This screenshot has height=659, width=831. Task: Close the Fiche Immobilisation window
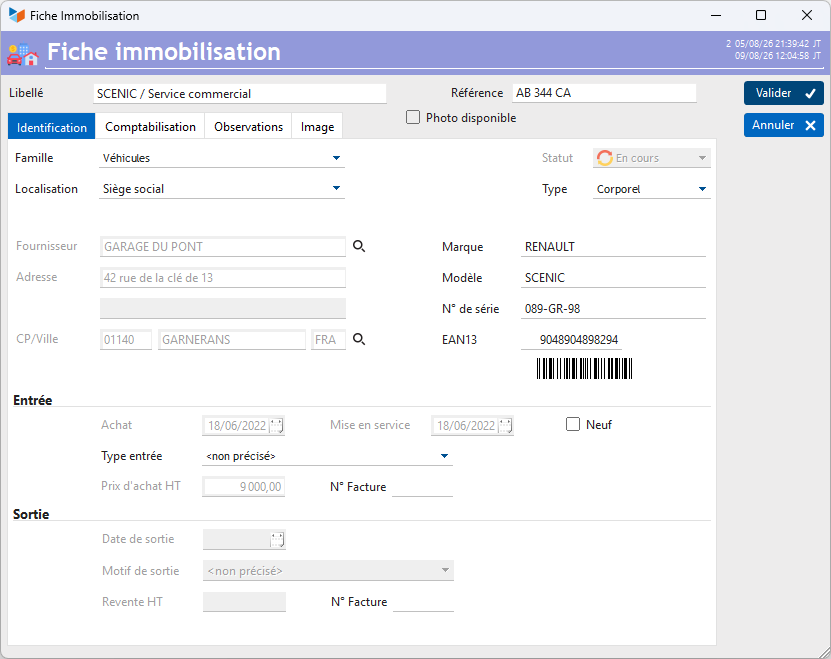tap(807, 15)
